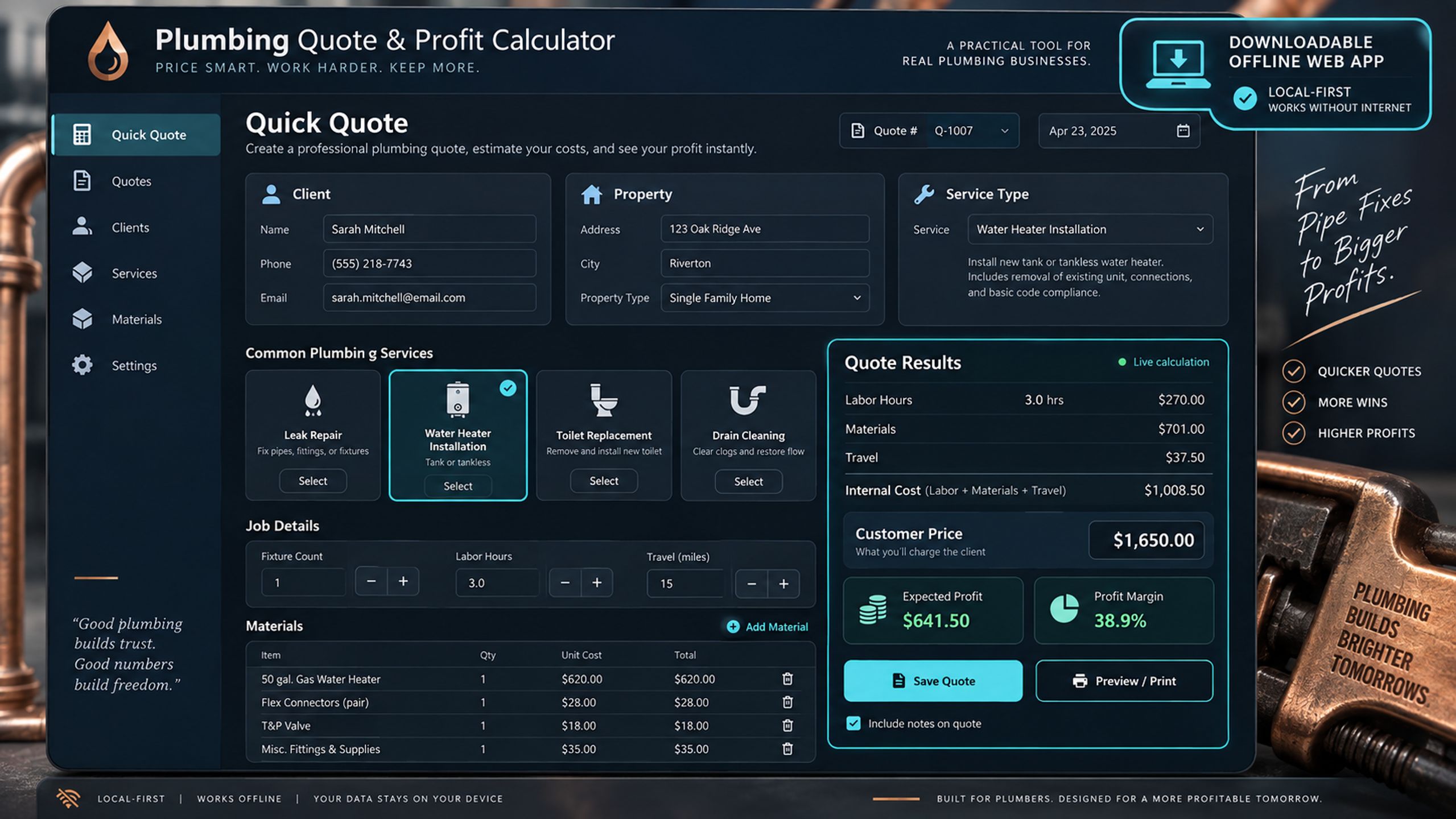Open the date picker calendar icon
Screen dimensions: 1456x819
pos(1183,131)
